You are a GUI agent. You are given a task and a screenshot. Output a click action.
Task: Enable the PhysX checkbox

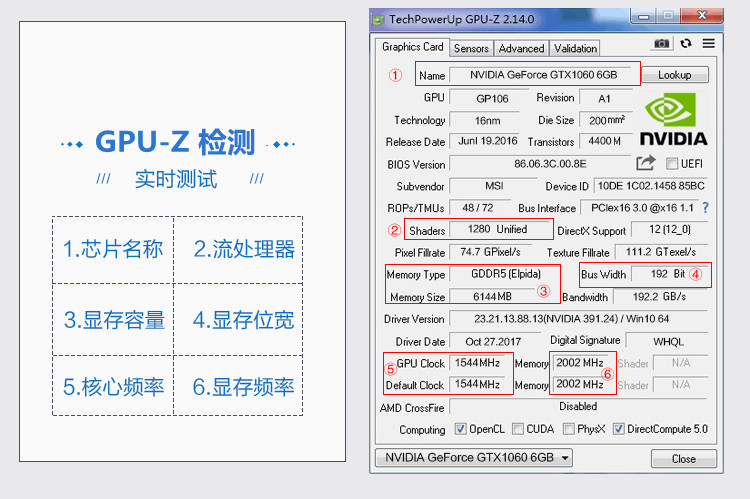[x=569, y=429]
